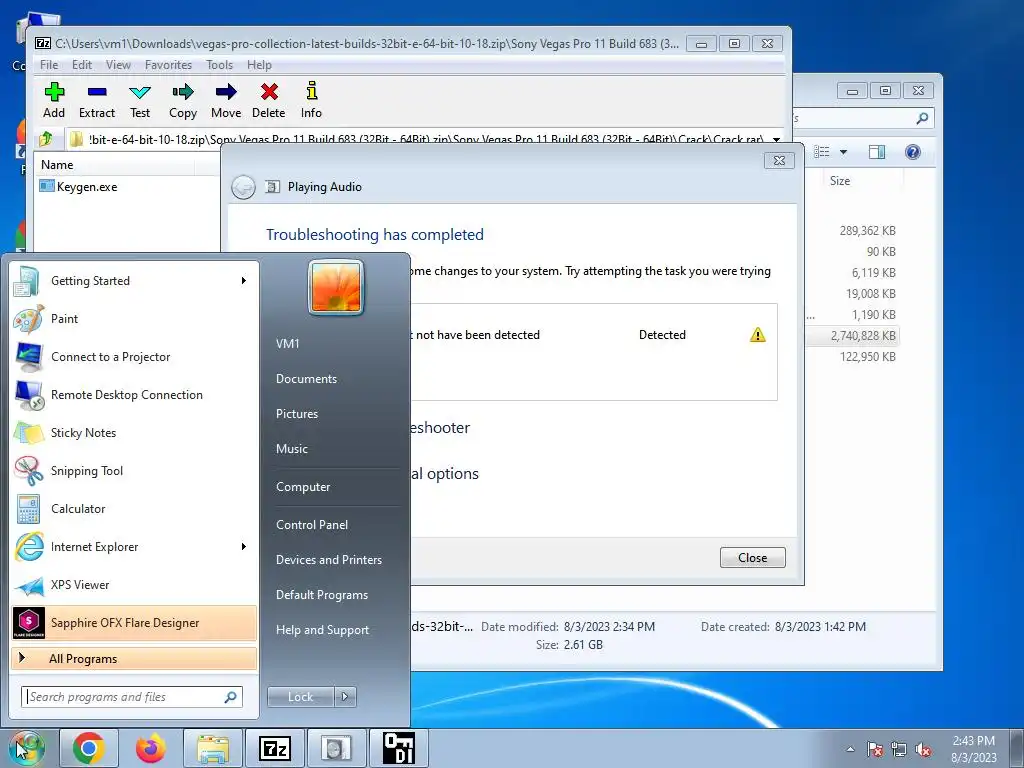This screenshot has width=1024, height=768.
Task: Click the muted volume tray icon
Action: click(923, 750)
